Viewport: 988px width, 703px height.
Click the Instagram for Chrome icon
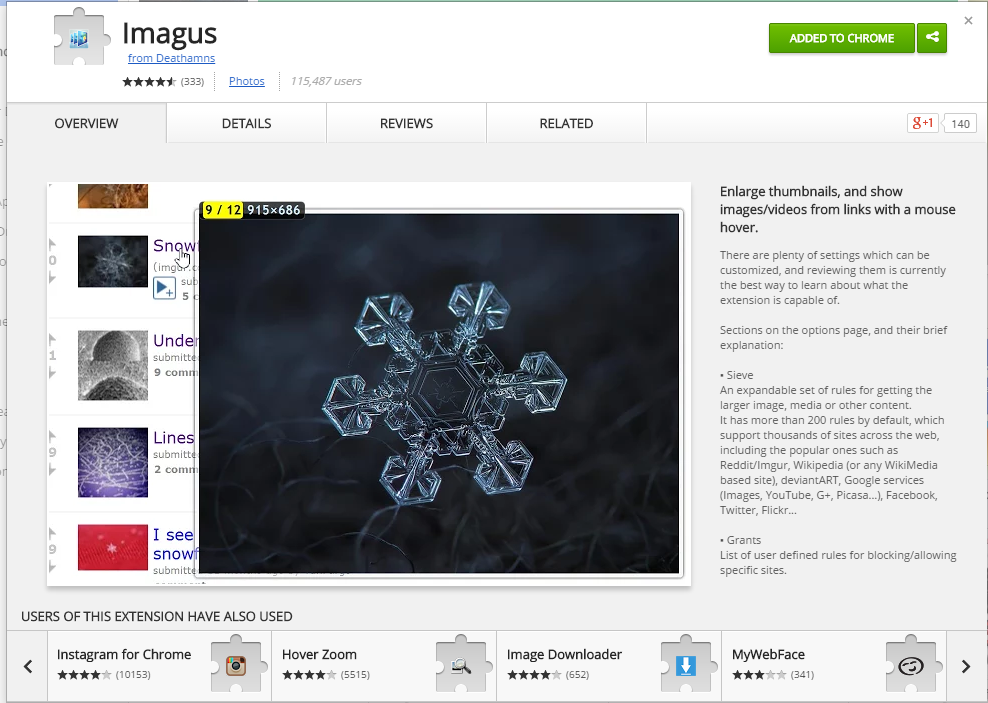coord(236,665)
